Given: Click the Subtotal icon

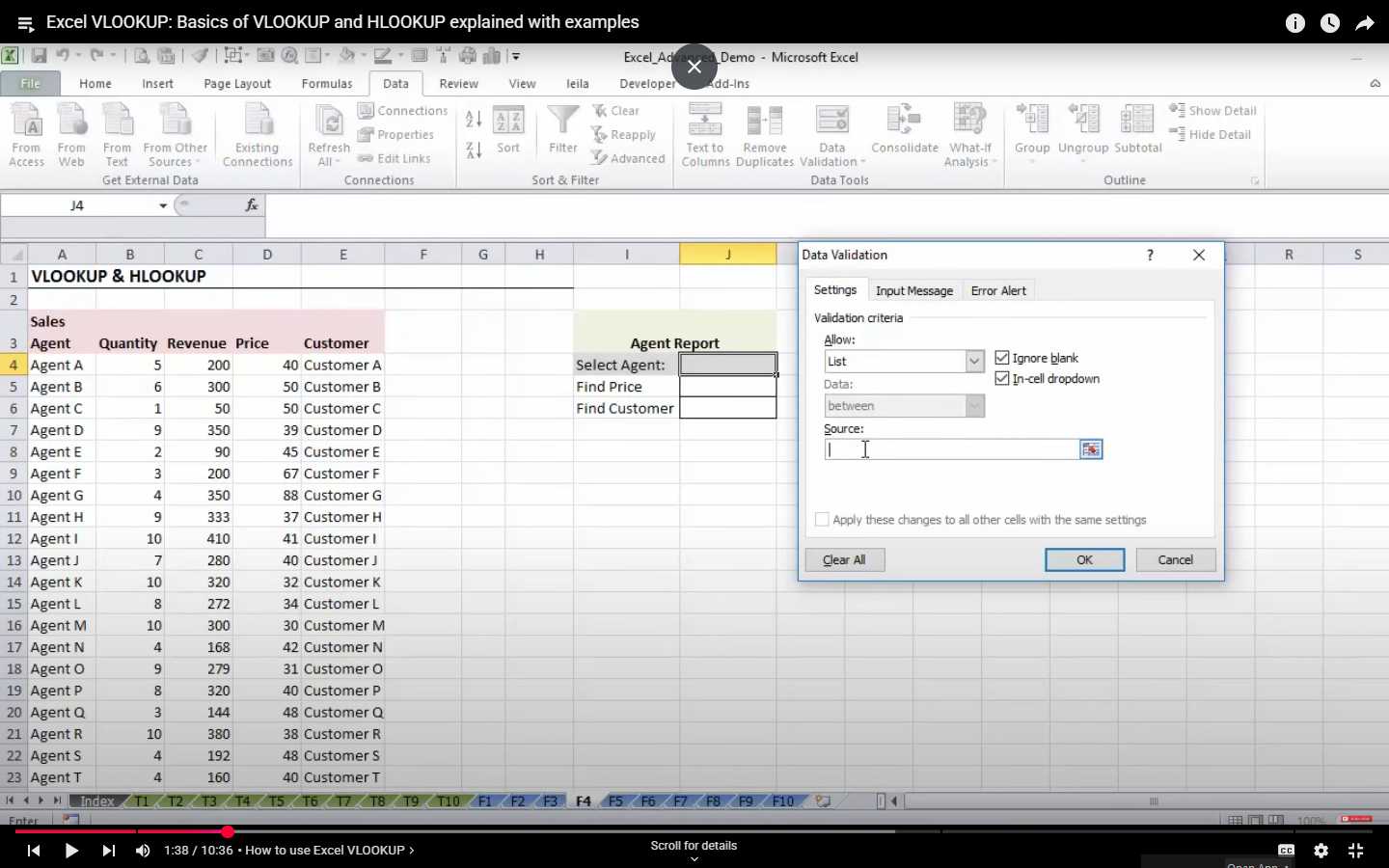Looking at the screenshot, I should (1138, 128).
